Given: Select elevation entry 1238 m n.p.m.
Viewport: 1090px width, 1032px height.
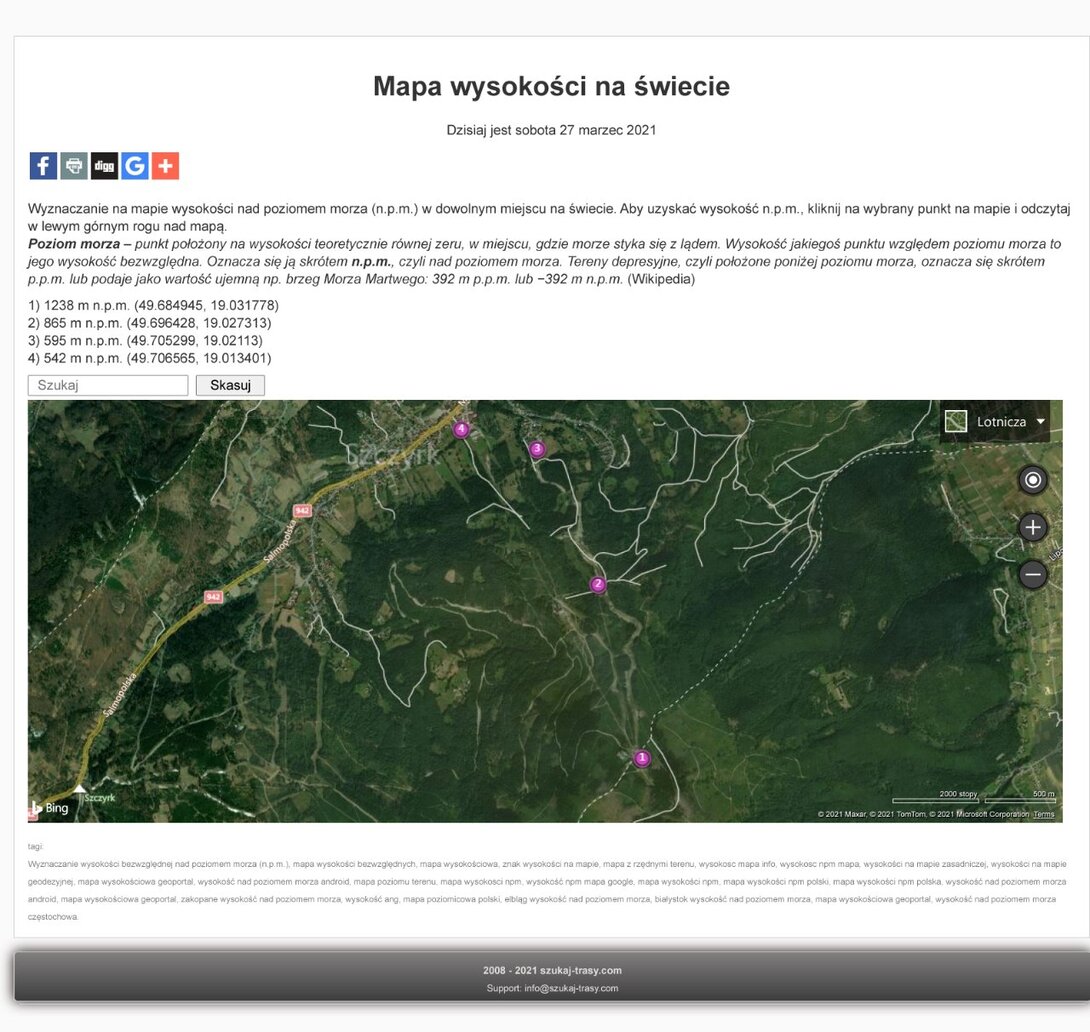Looking at the screenshot, I should click(x=153, y=305).
